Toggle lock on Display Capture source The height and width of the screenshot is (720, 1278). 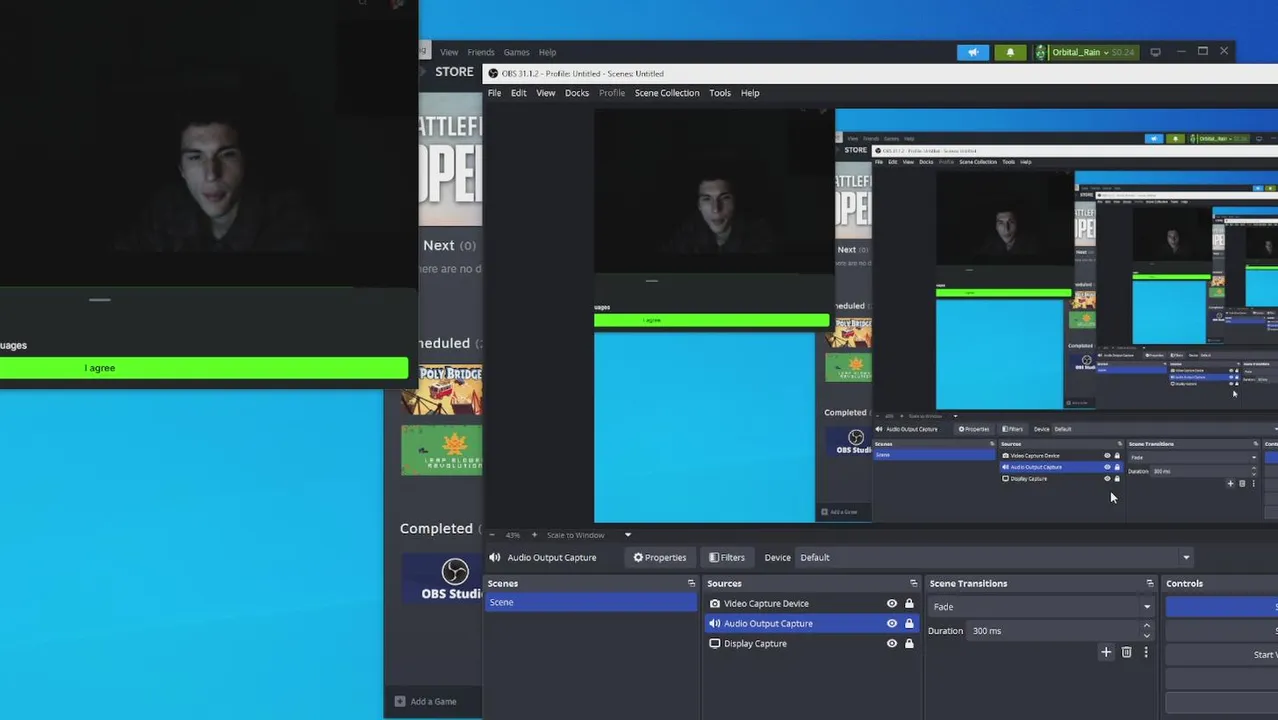click(909, 644)
